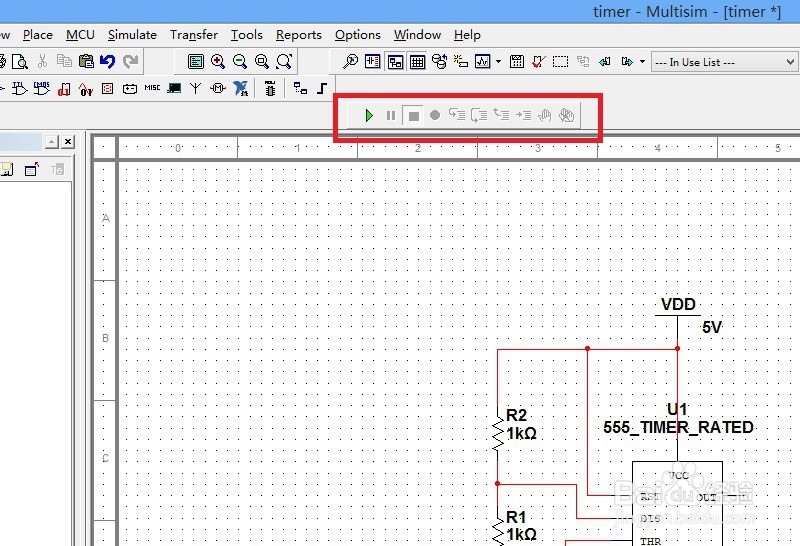Click the Copy icon
This screenshot has height=546, width=800.
point(64,61)
